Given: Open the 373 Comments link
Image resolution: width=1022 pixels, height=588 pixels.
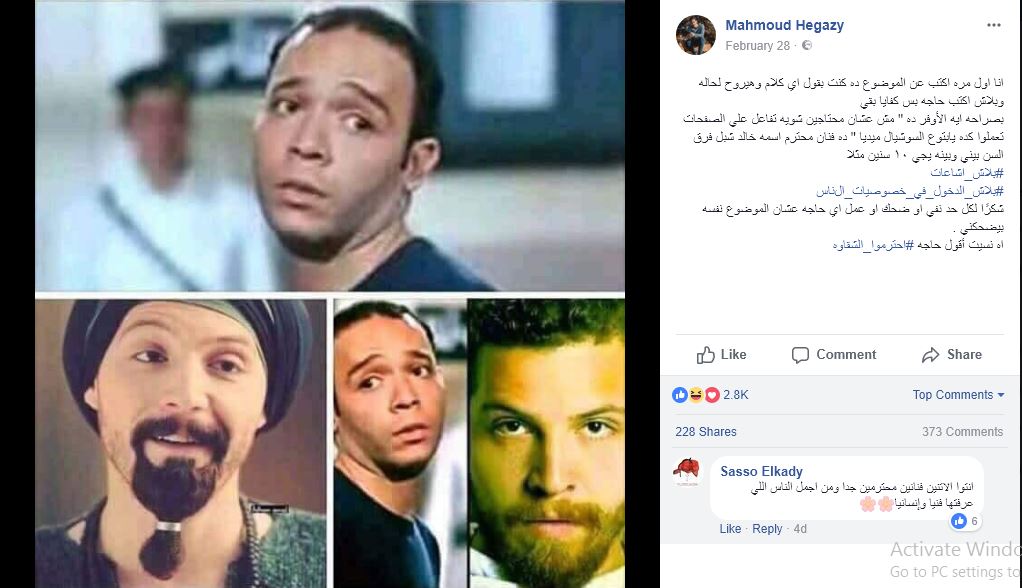Looking at the screenshot, I should (962, 432).
